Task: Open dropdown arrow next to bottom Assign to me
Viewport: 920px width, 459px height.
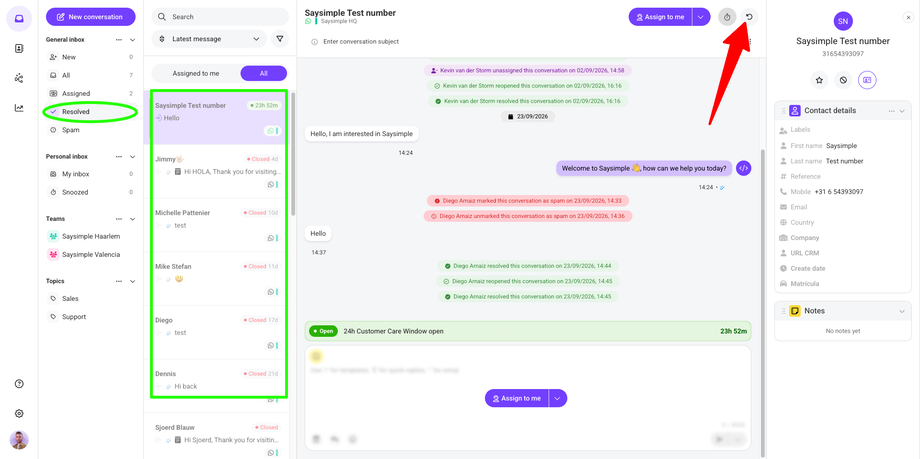Action: (558, 398)
